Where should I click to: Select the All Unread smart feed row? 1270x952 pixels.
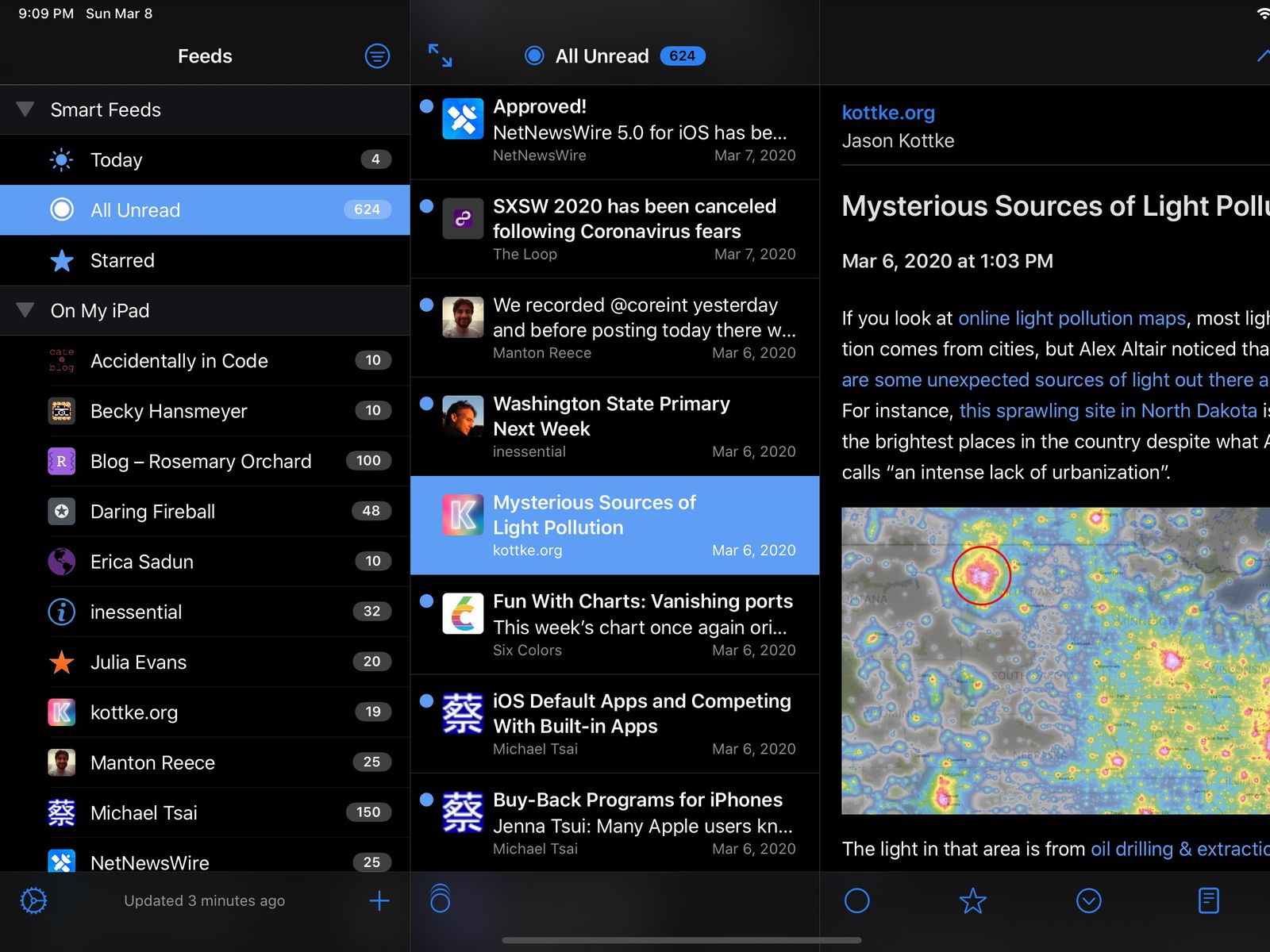pyautogui.click(x=205, y=209)
